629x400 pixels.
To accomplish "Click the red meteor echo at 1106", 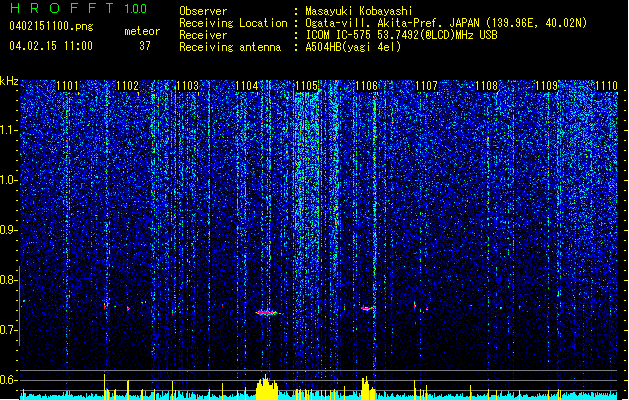I will 366,309.
